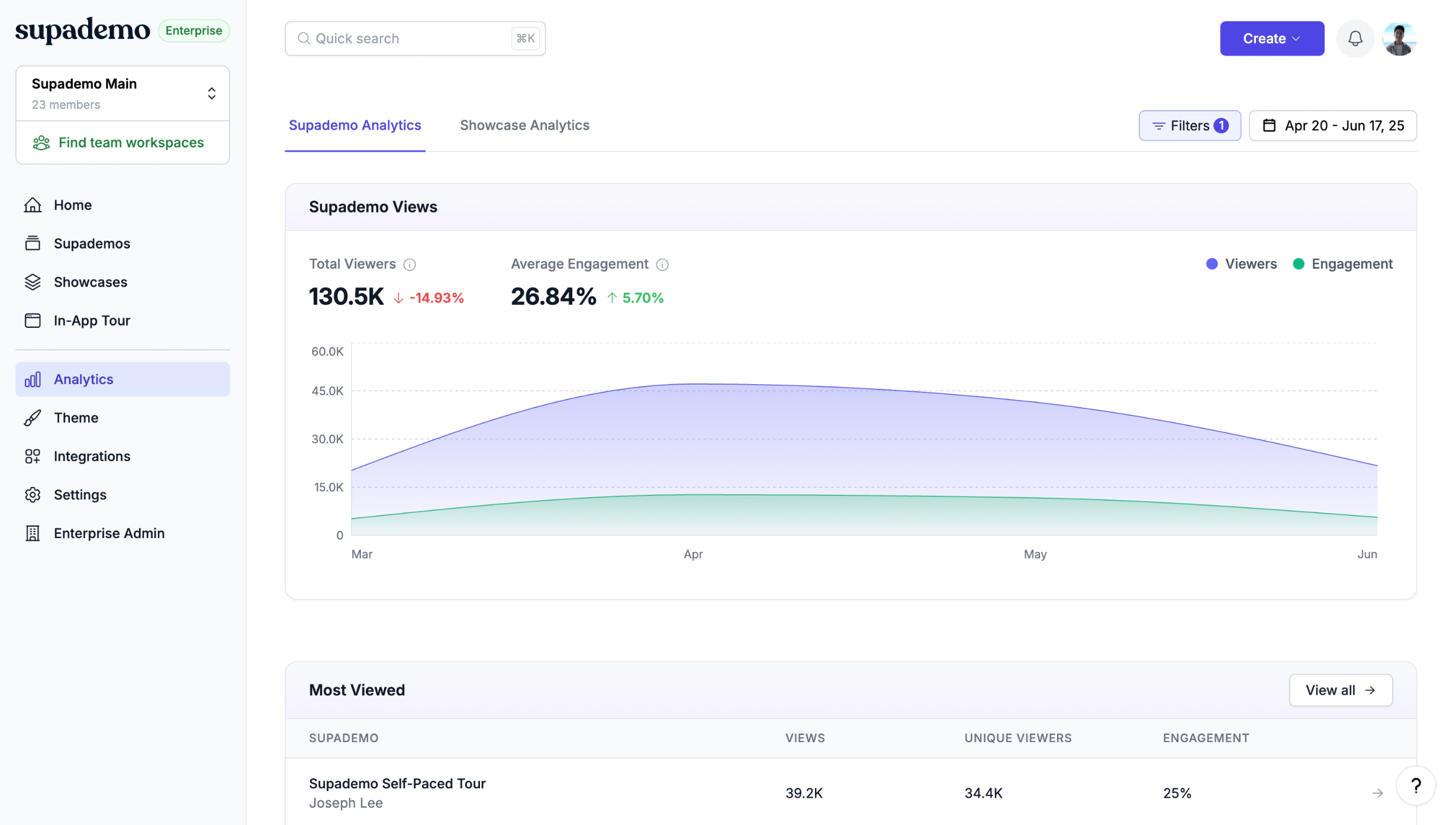Click the Home house icon in the sidebar

coord(33,205)
